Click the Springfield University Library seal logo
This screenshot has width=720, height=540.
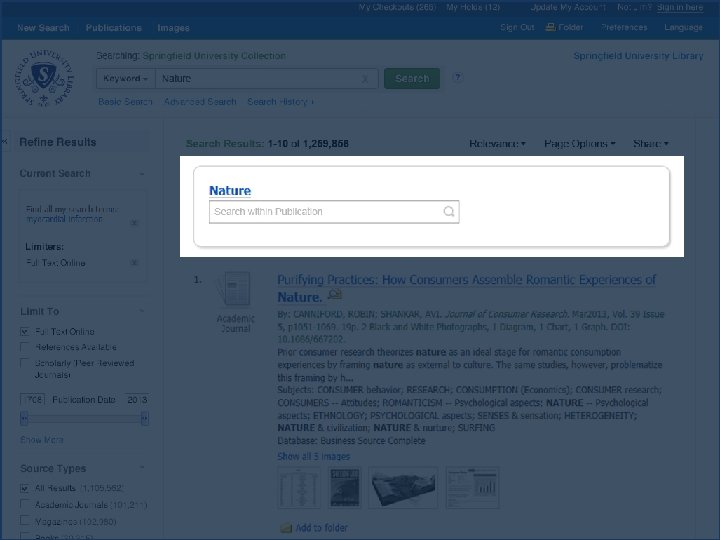[44, 78]
